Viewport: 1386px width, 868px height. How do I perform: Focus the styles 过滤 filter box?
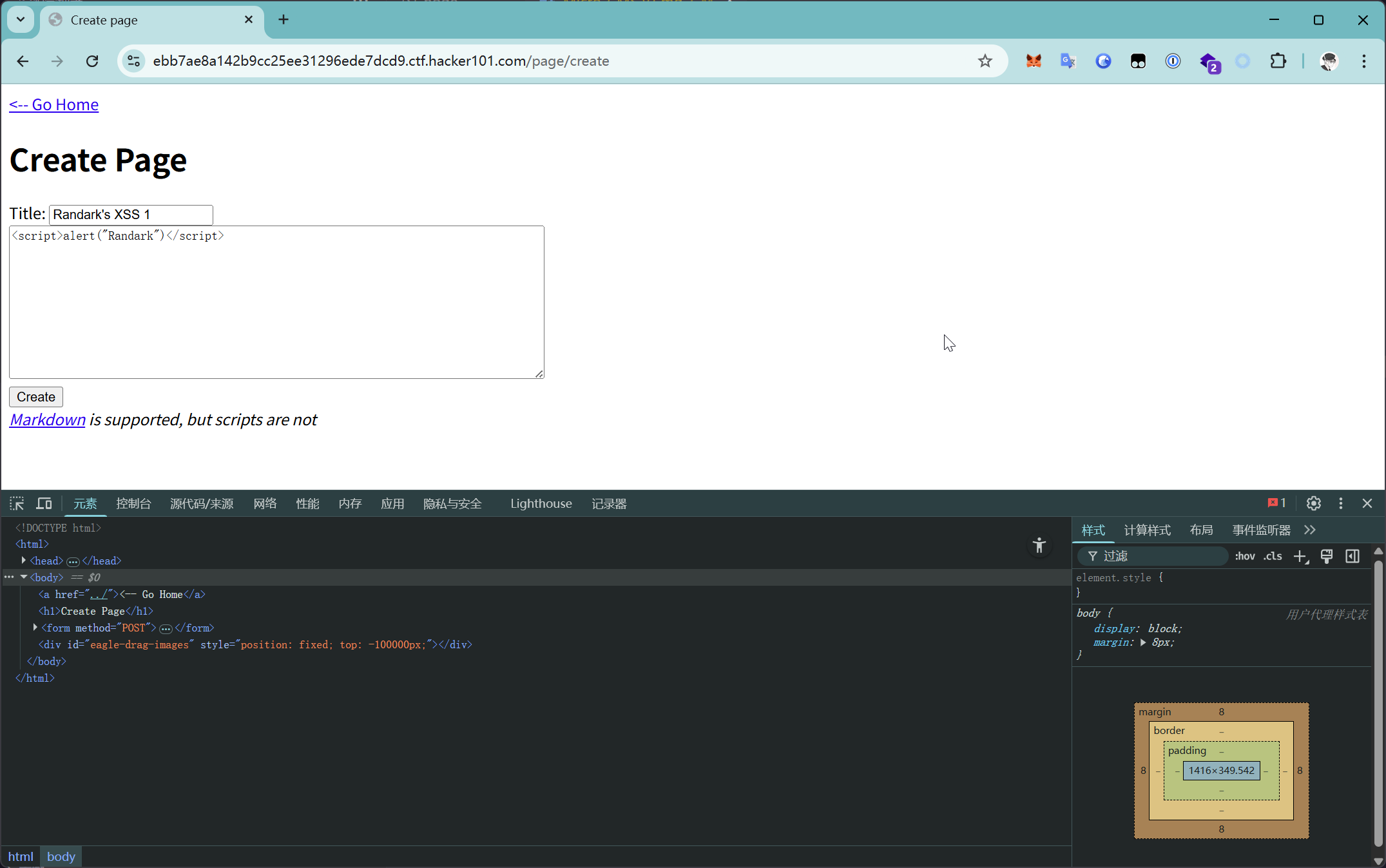click(x=1153, y=556)
